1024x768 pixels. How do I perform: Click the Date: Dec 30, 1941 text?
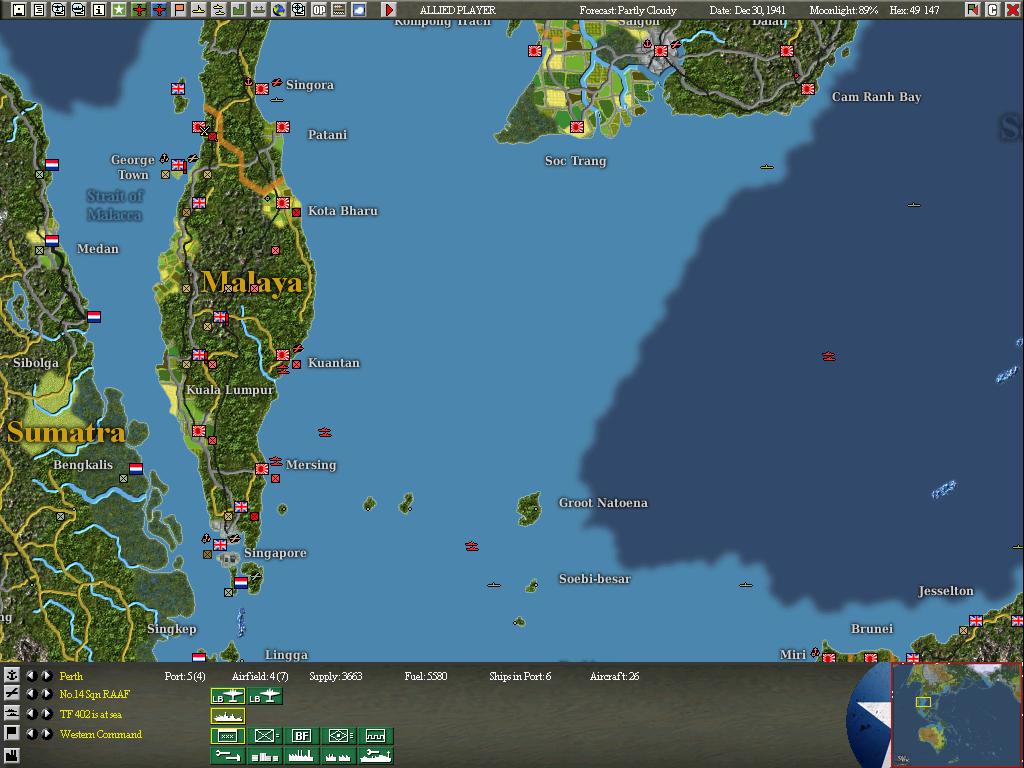[x=748, y=10]
